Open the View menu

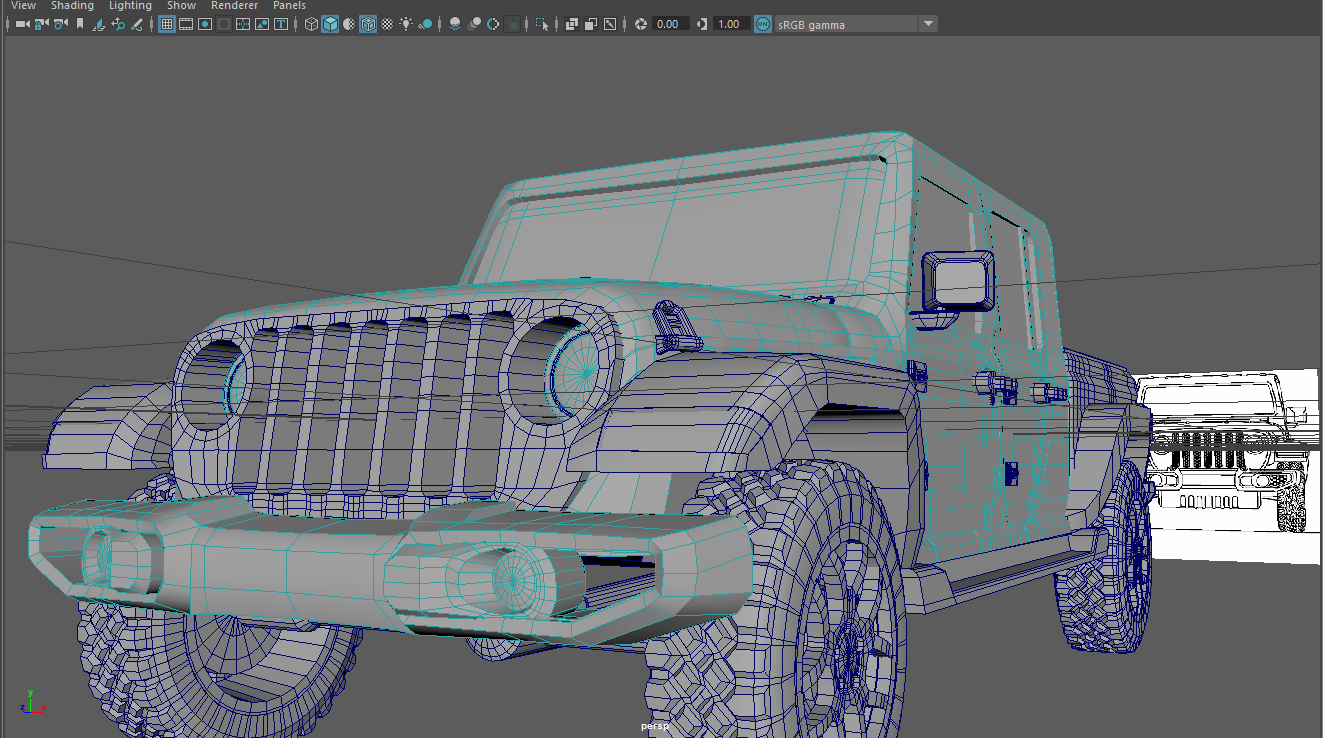coord(24,6)
